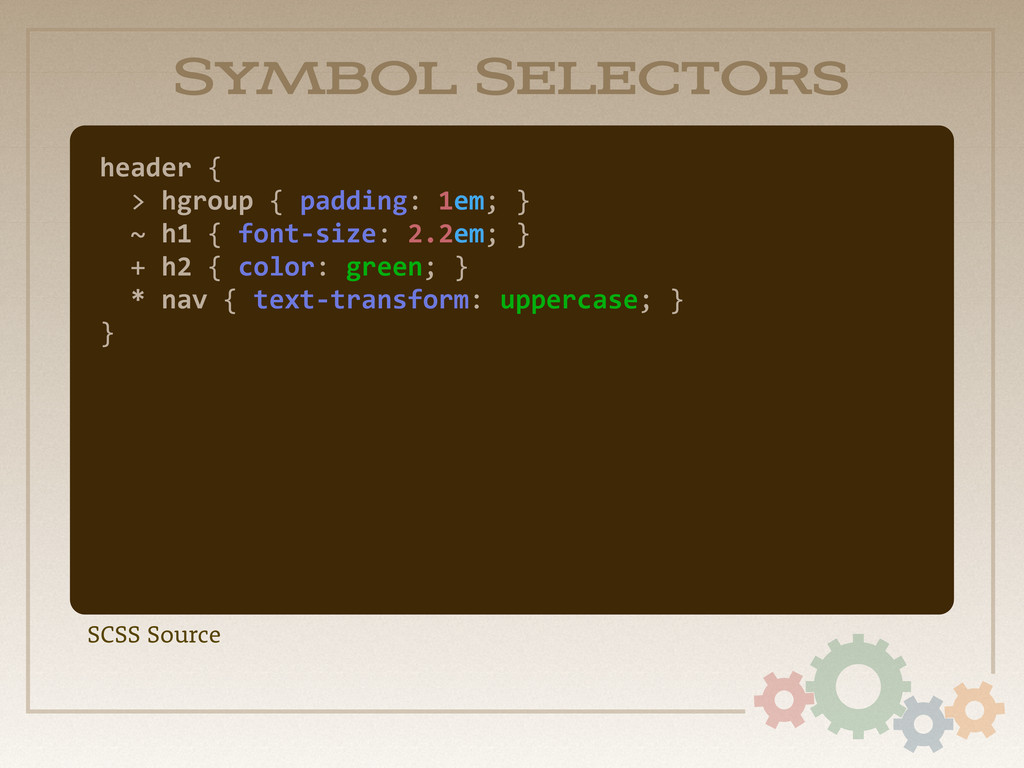Click the 'text-transform' property name

click(361, 300)
